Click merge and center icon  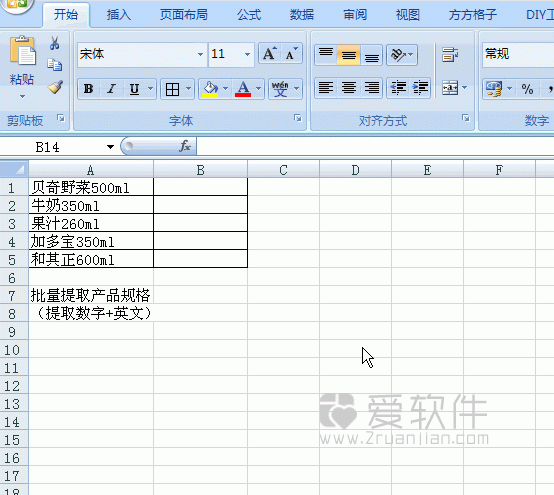click(450, 88)
